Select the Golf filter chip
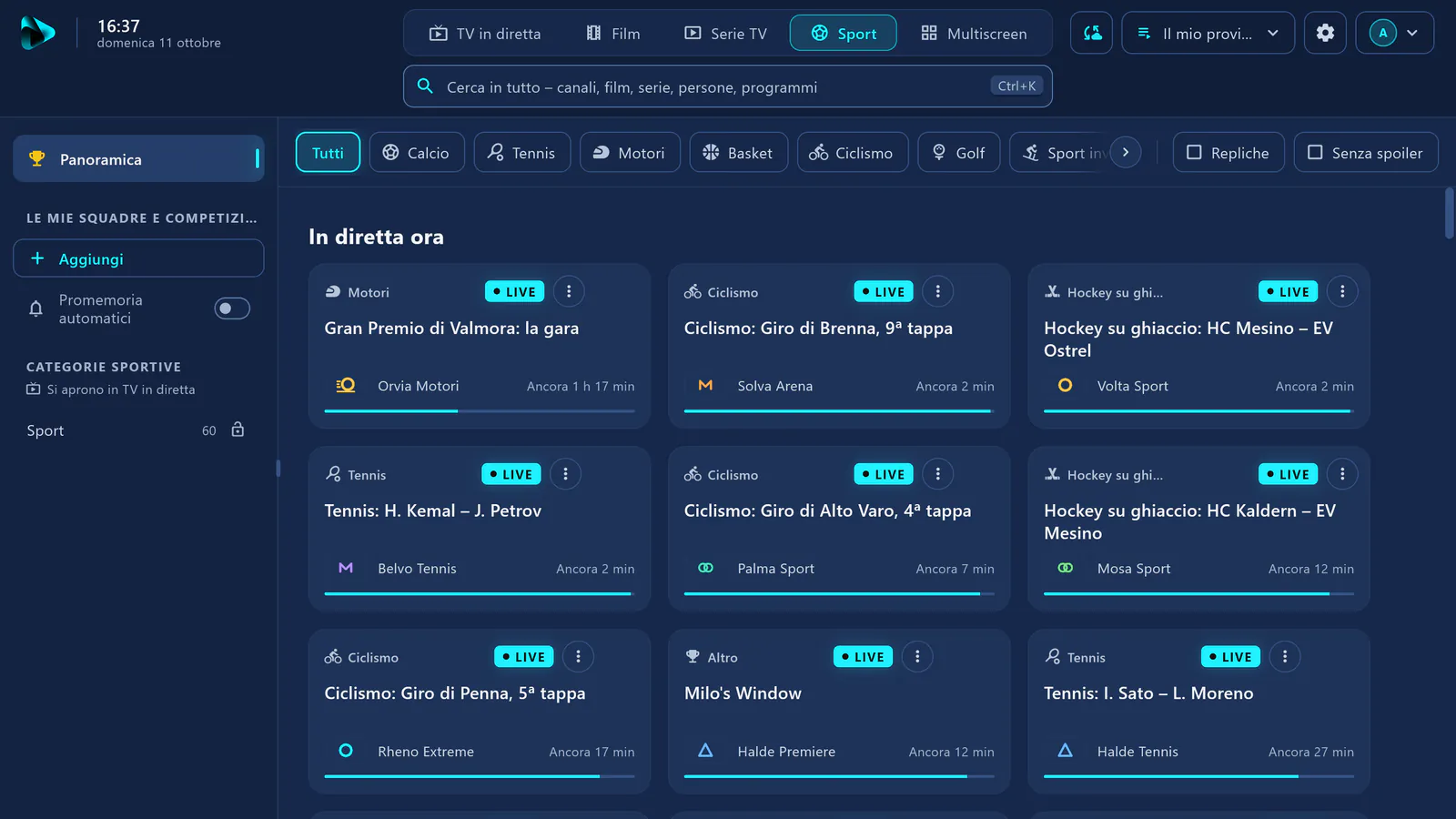Image resolution: width=1456 pixels, height=819 pixels. (x=958, y=152)
